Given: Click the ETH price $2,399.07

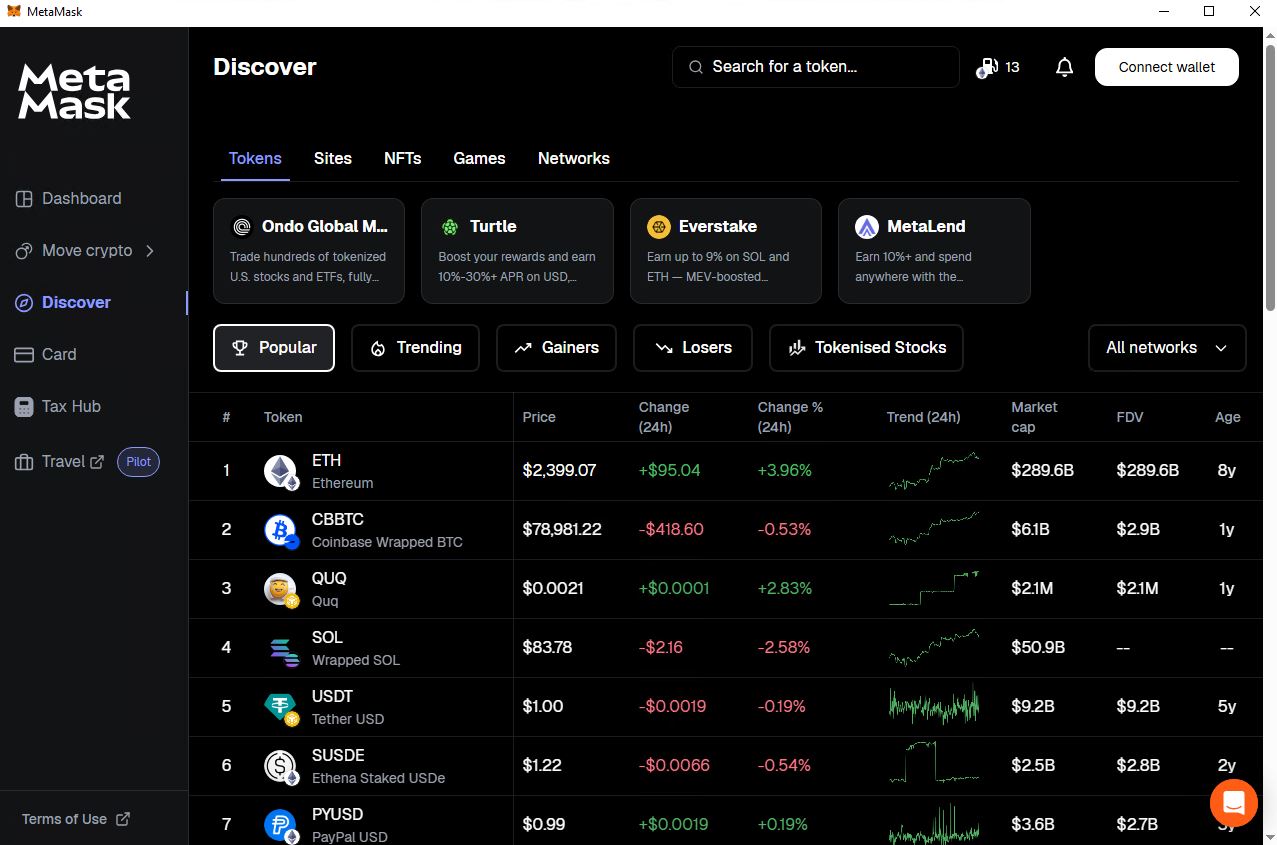Looking at the screenshot, I should pyautogui.click(x=559, y=470).
